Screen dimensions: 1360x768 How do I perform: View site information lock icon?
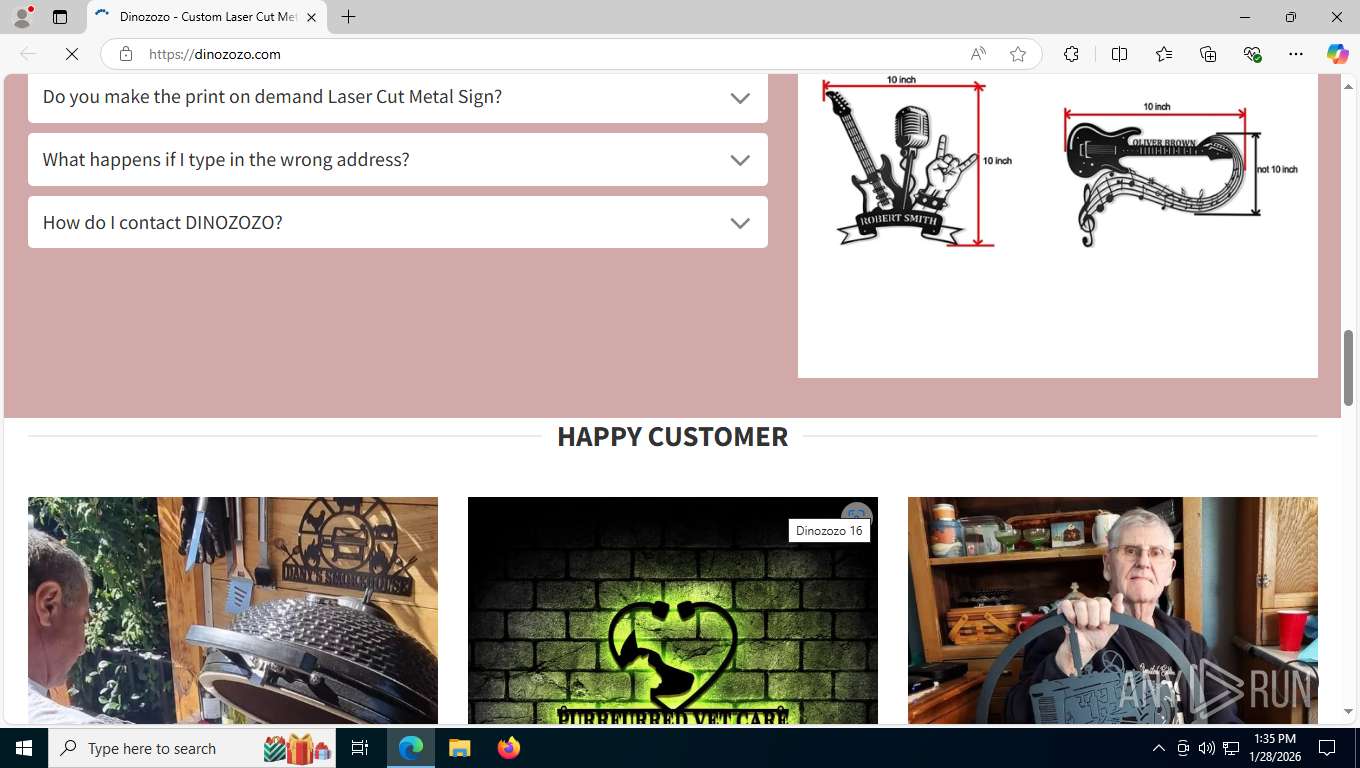[x=126, y=54]
